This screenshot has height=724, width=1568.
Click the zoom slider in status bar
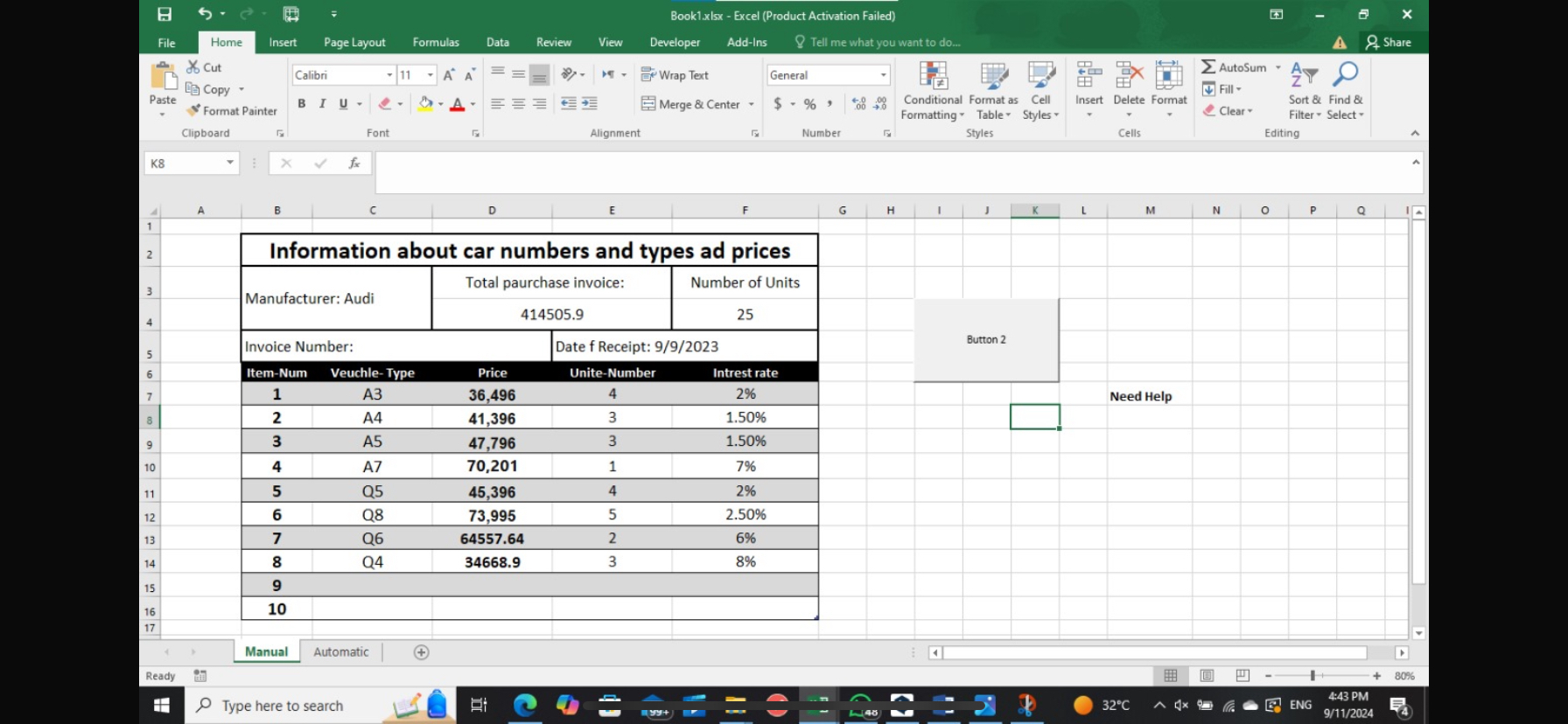point(1312,676)
